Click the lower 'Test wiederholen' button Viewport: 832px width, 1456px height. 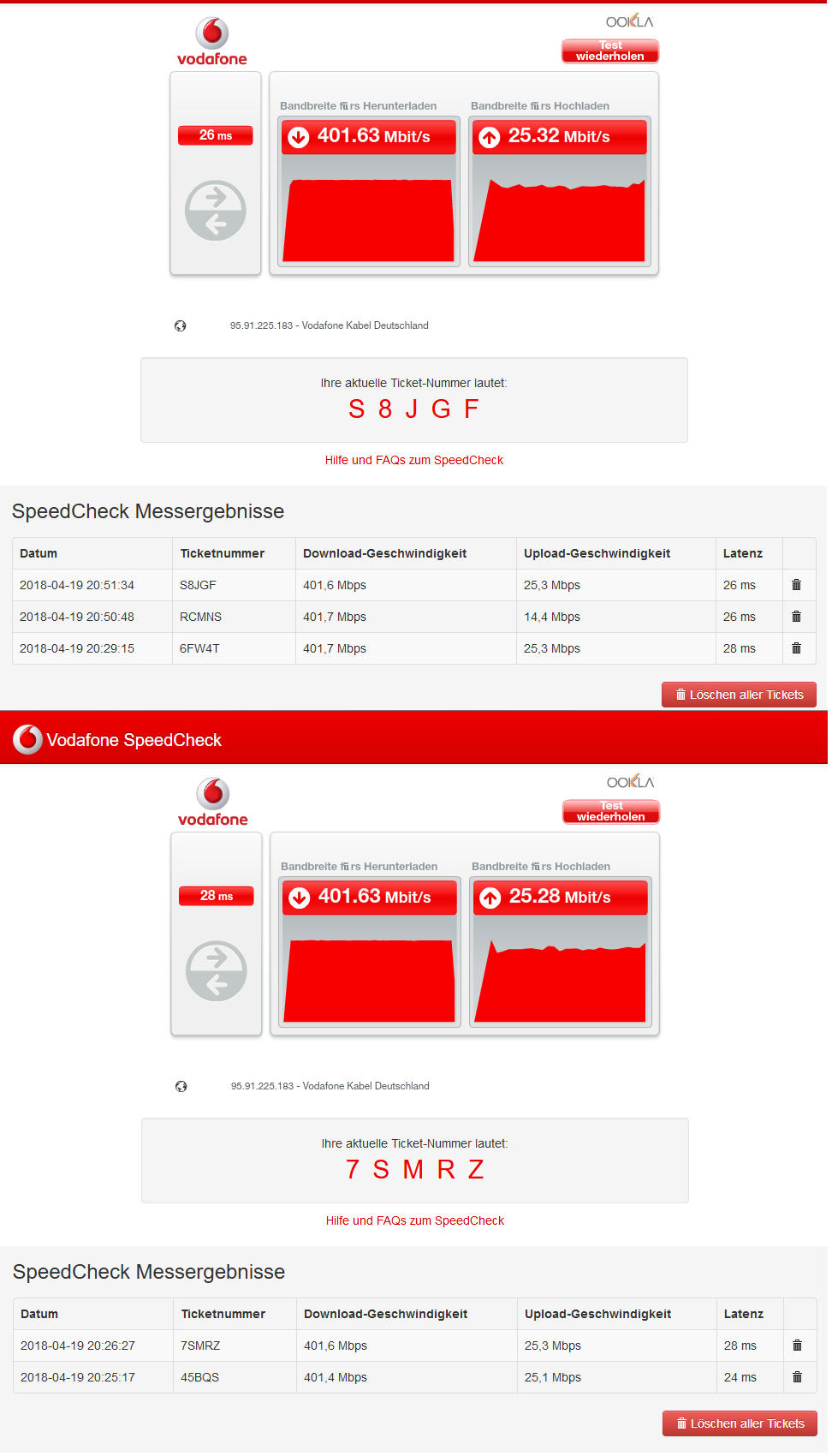(611, 811)
